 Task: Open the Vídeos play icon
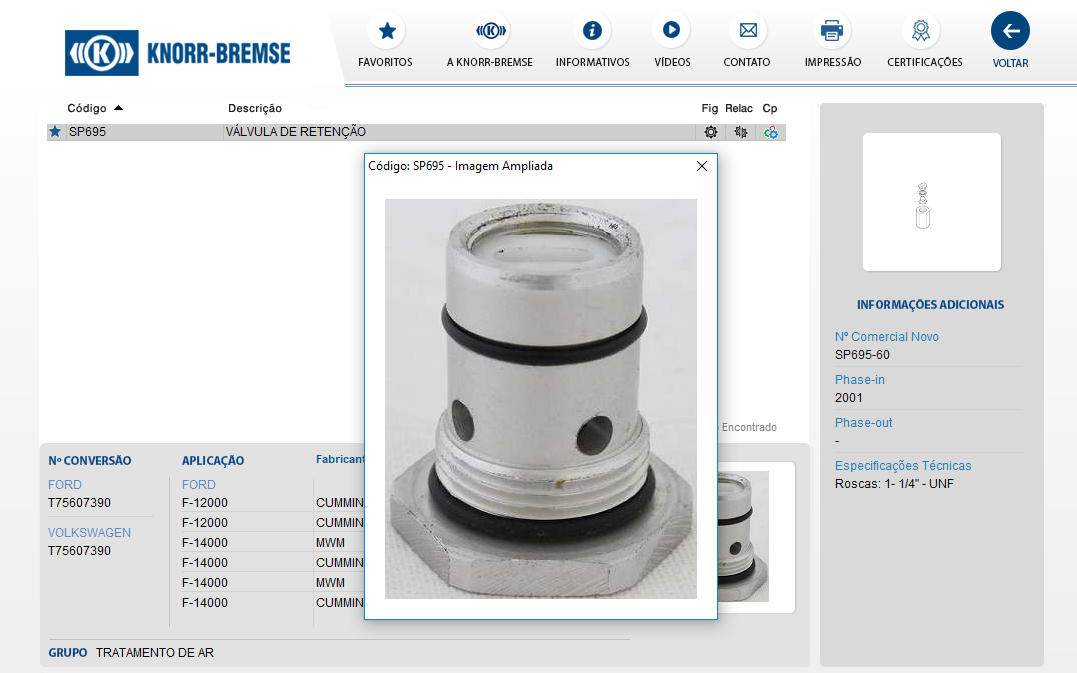(671, 31)
